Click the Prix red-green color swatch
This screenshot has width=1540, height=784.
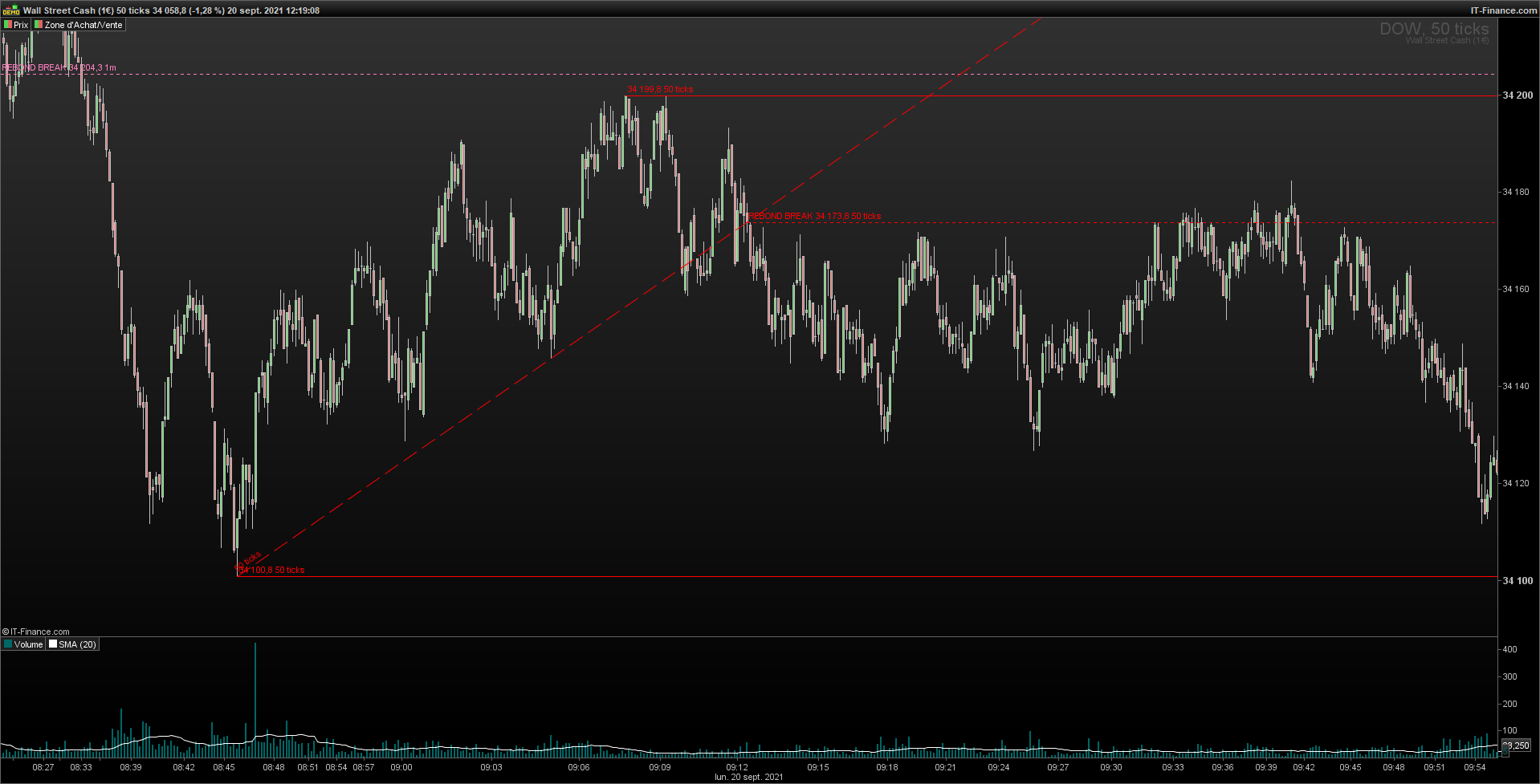coord(8,25)
